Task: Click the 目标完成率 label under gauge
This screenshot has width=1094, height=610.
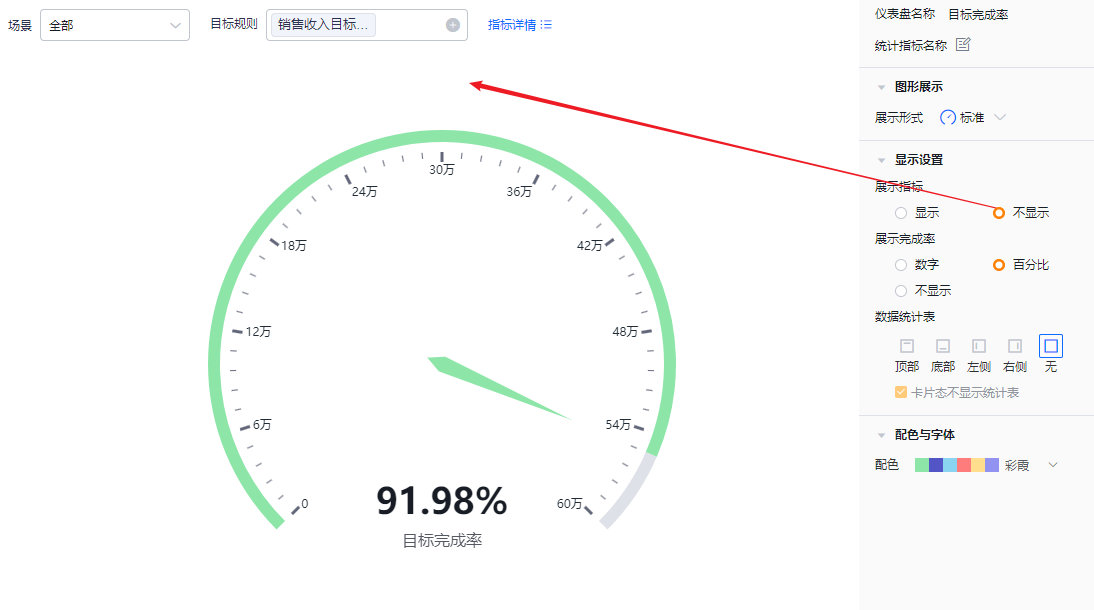Action: [442, 541]
